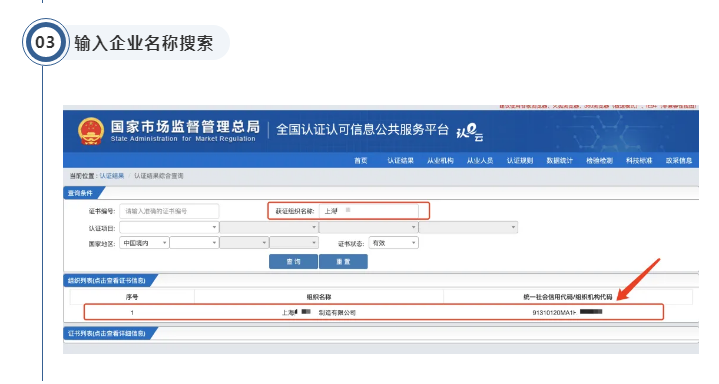Click credit code 91310120MA1H in result row

pos(567,312)
